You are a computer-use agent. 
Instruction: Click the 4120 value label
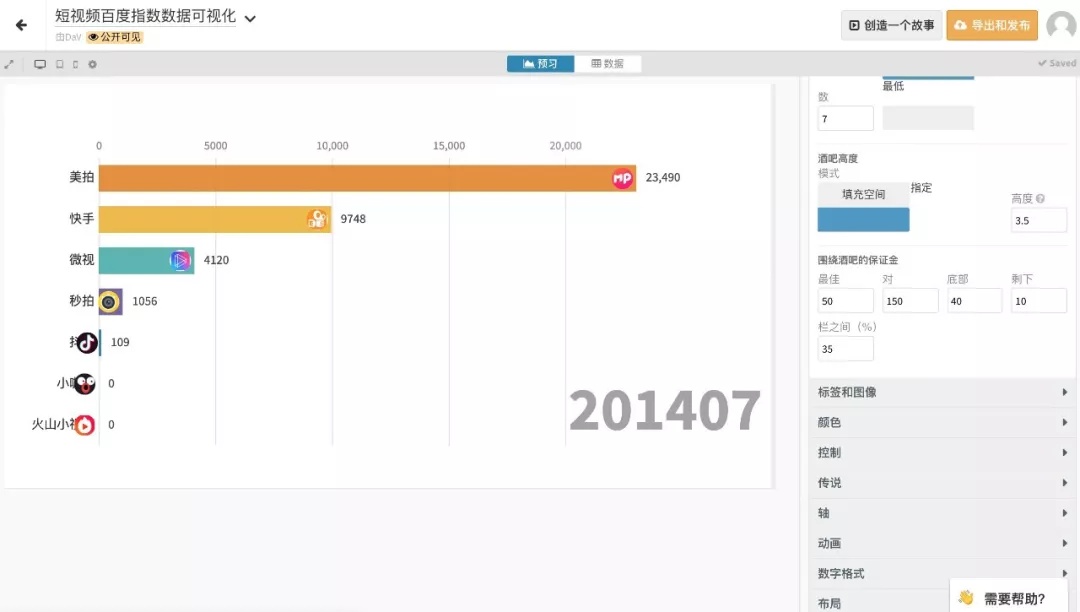pyautogui.click(x=216, y=260)
